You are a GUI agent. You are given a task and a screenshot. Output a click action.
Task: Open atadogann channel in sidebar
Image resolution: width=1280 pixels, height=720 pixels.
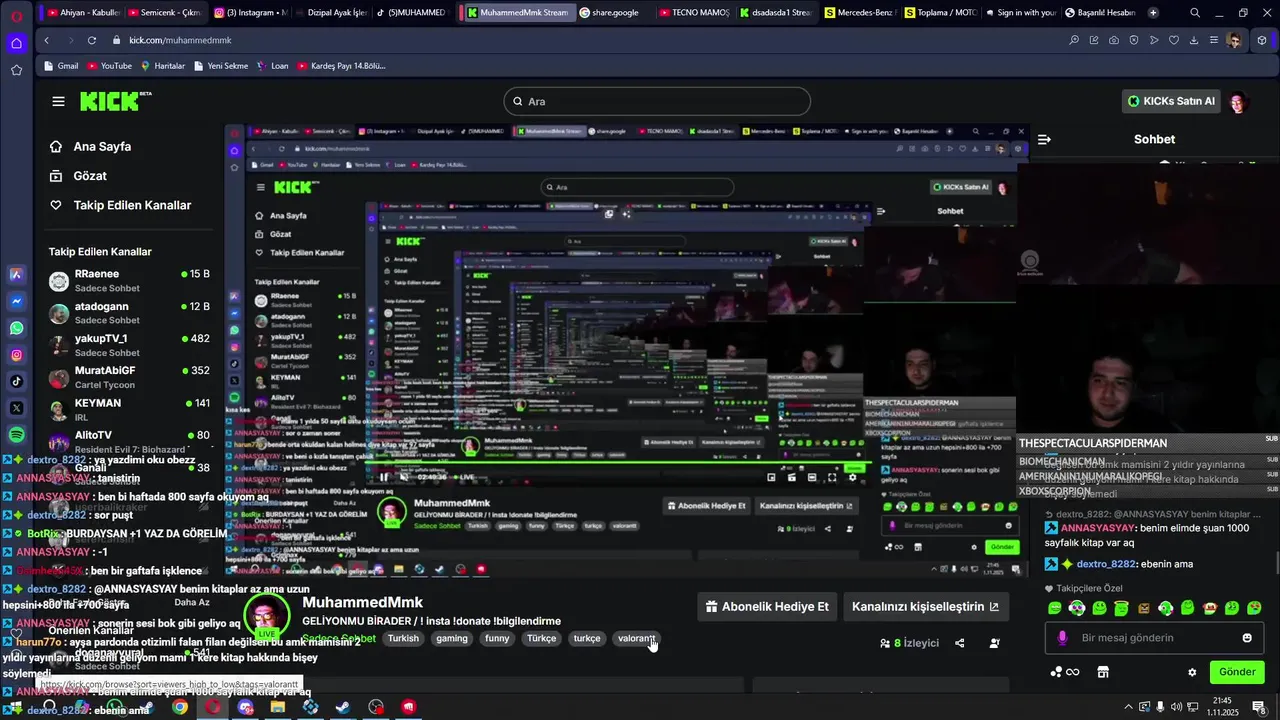tap(129, 313)
